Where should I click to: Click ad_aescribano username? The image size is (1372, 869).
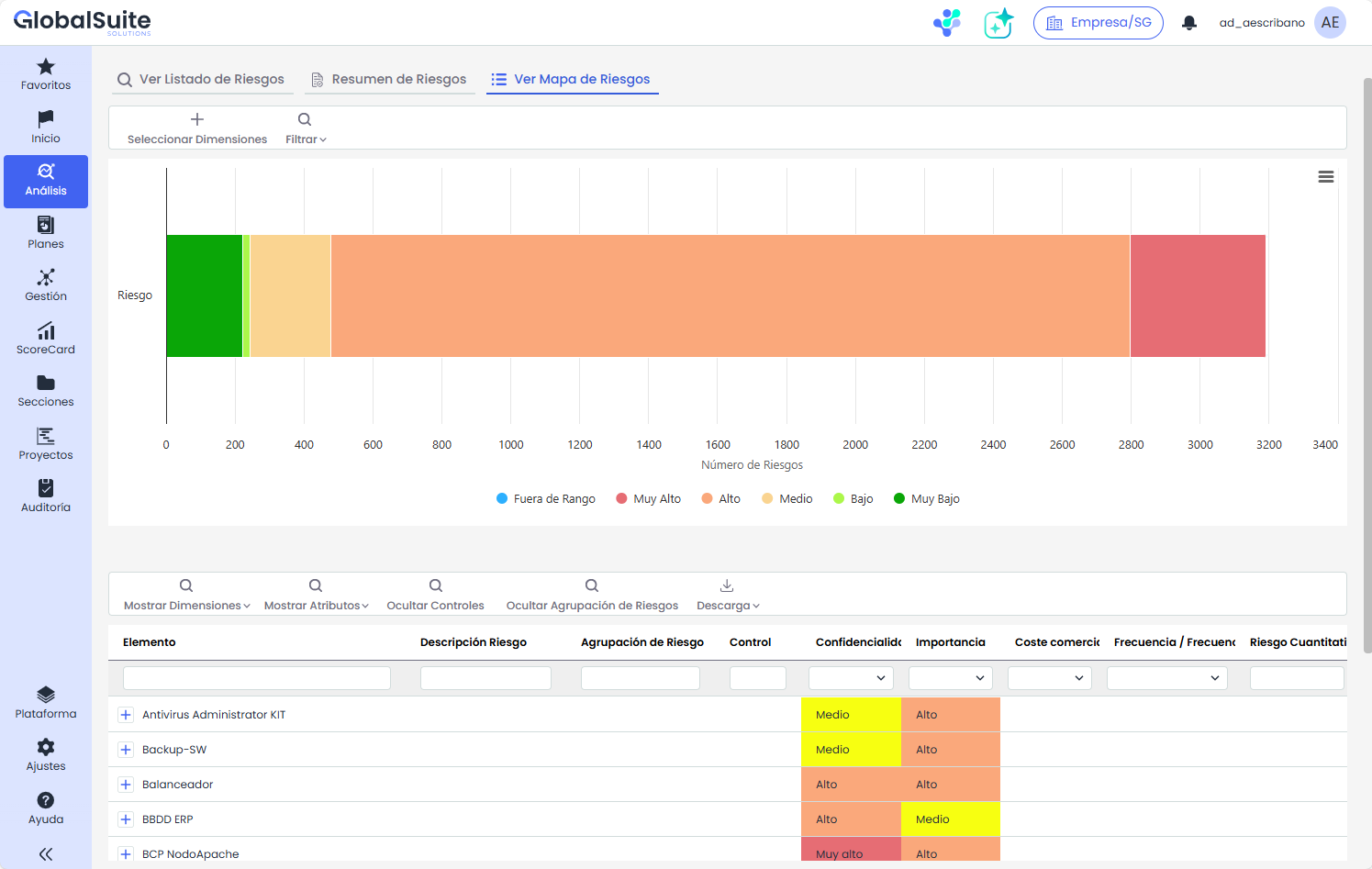pos(1262,23)
